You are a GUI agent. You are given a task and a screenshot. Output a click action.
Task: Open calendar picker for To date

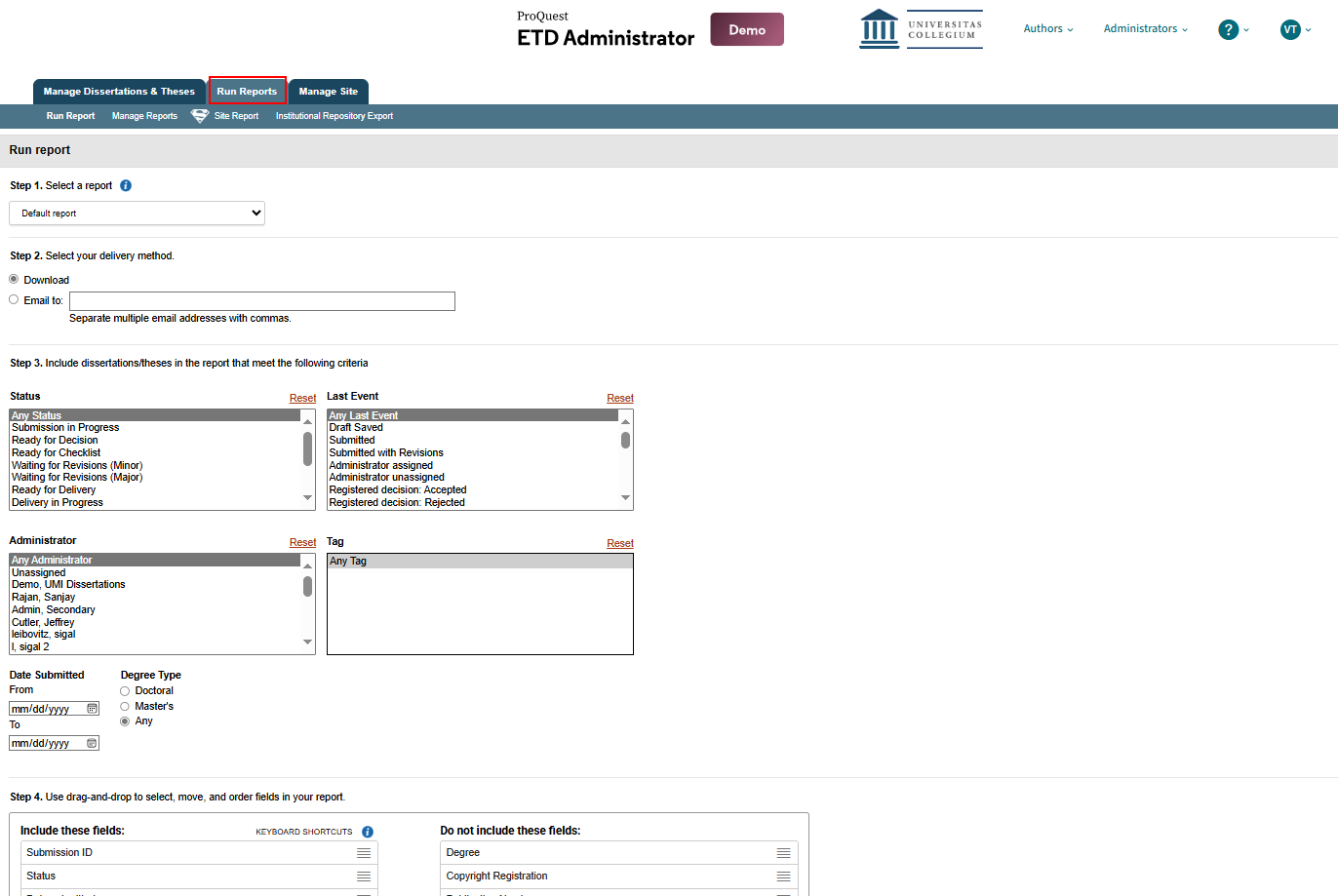pyautogui.click(x=93, y=743)
